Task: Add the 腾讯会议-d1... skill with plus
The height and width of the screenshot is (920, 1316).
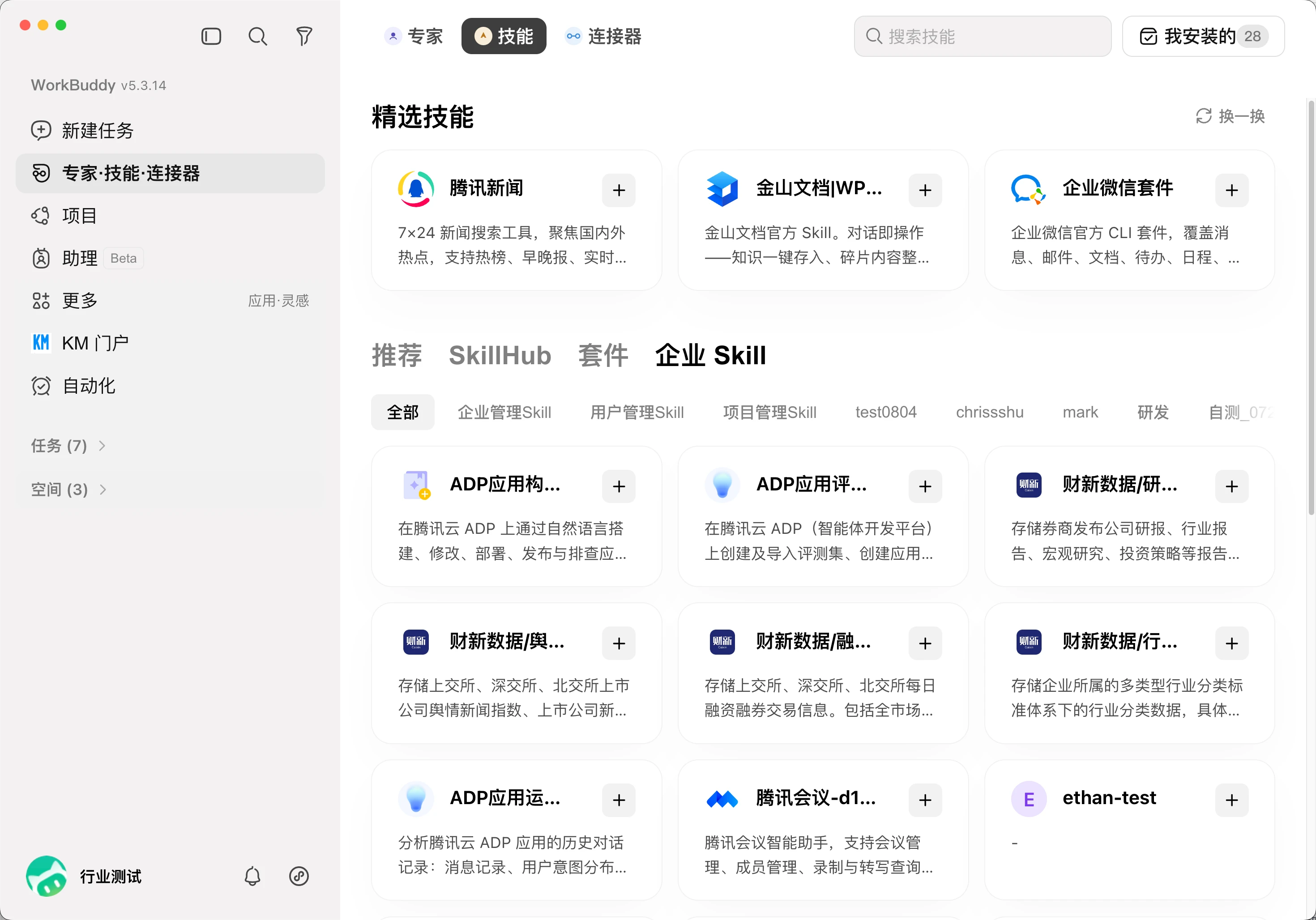Action: 925,800
